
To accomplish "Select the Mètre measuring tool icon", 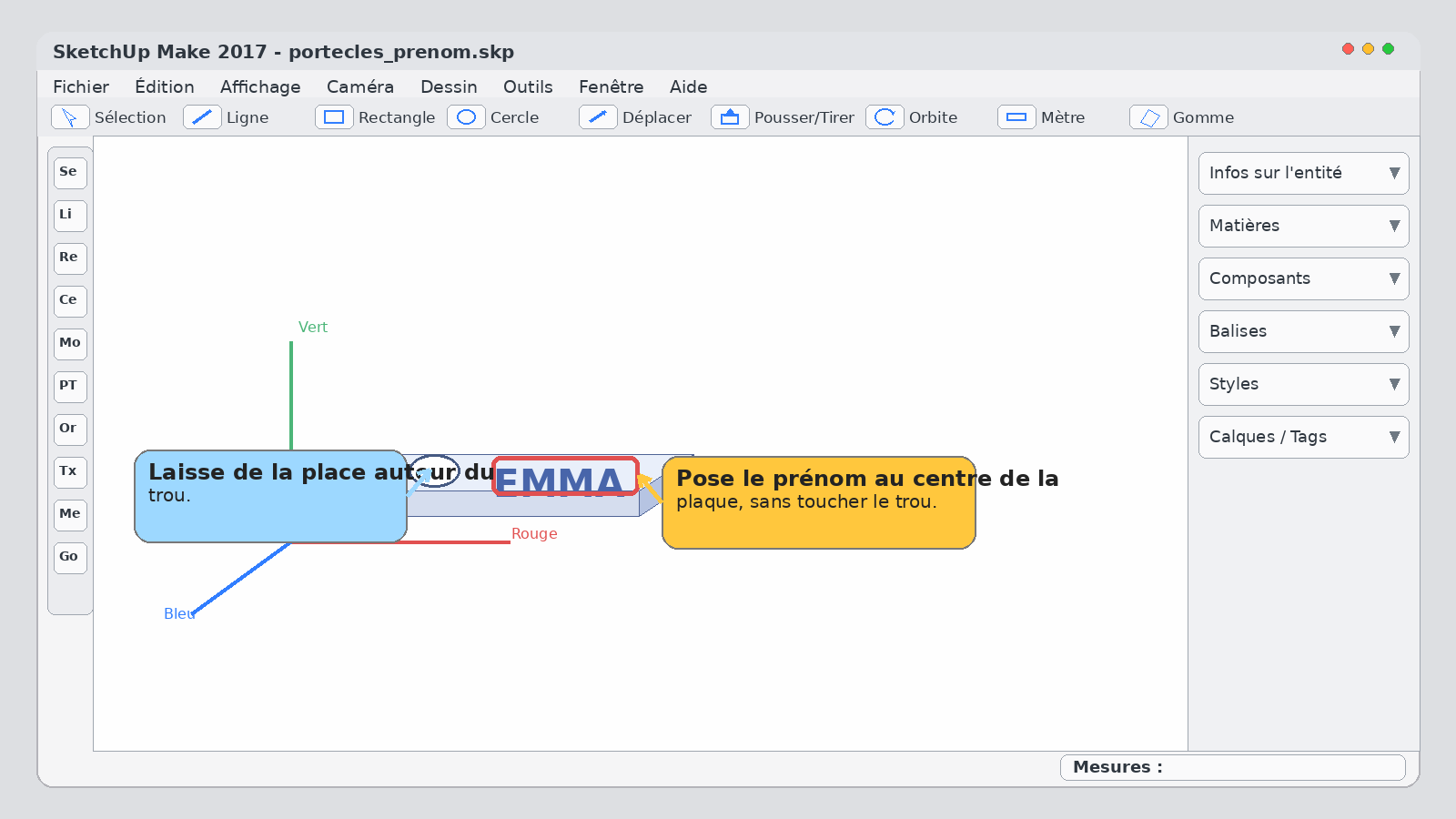I will tap(1016, 117).
